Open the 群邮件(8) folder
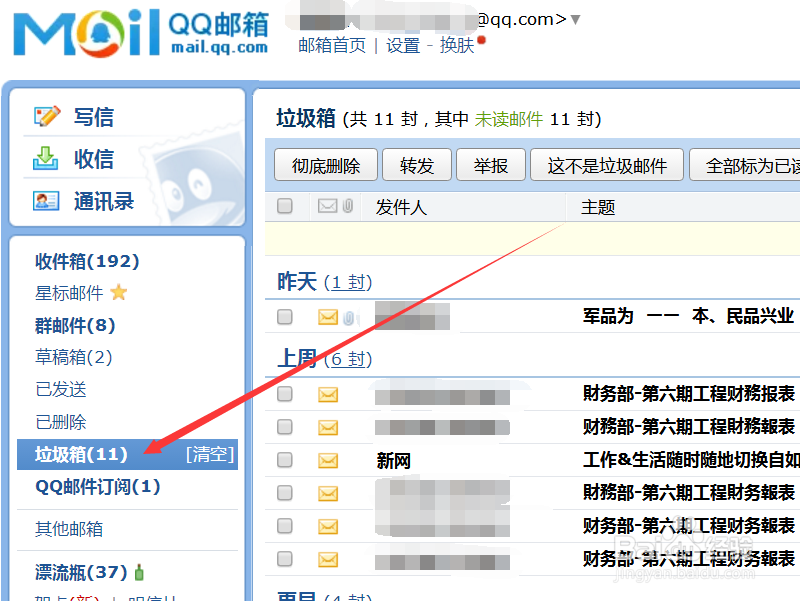Viewport: 800px width, 601px height. [75, 325]
